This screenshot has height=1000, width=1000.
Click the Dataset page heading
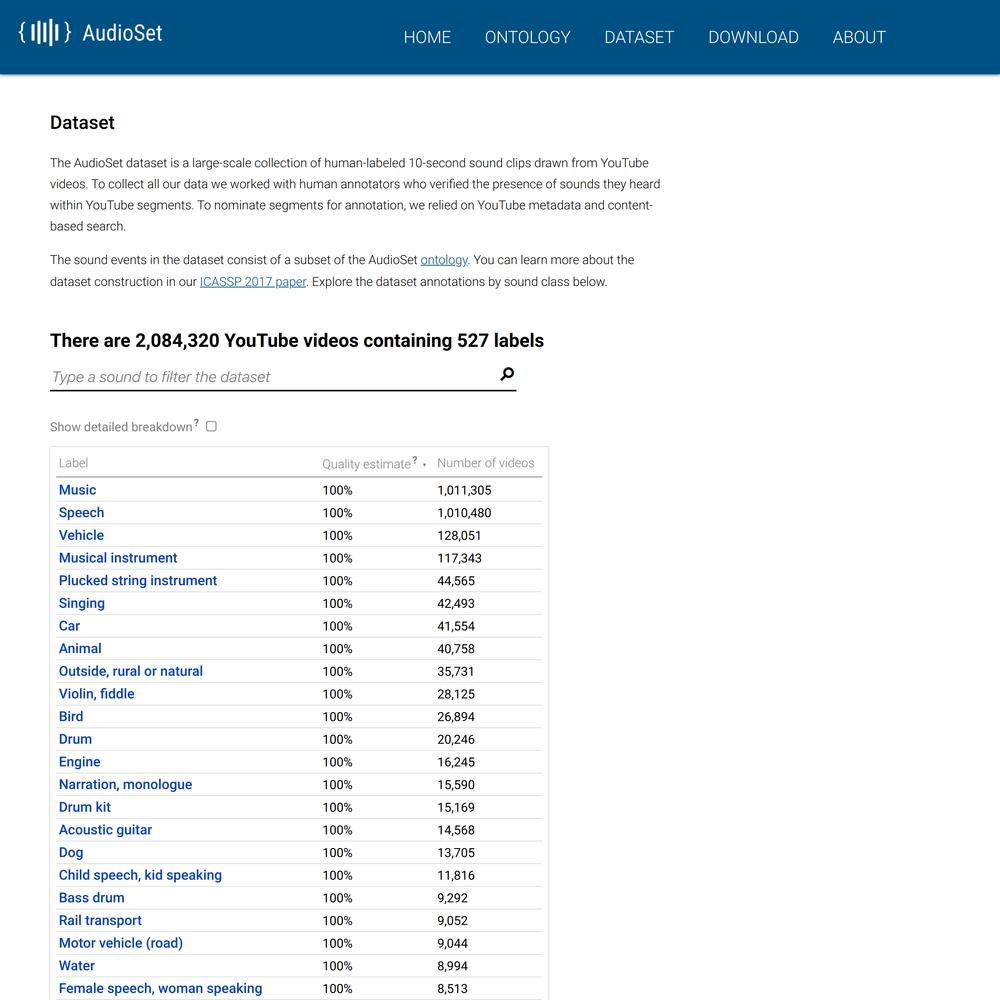click(x=82, y=122)
